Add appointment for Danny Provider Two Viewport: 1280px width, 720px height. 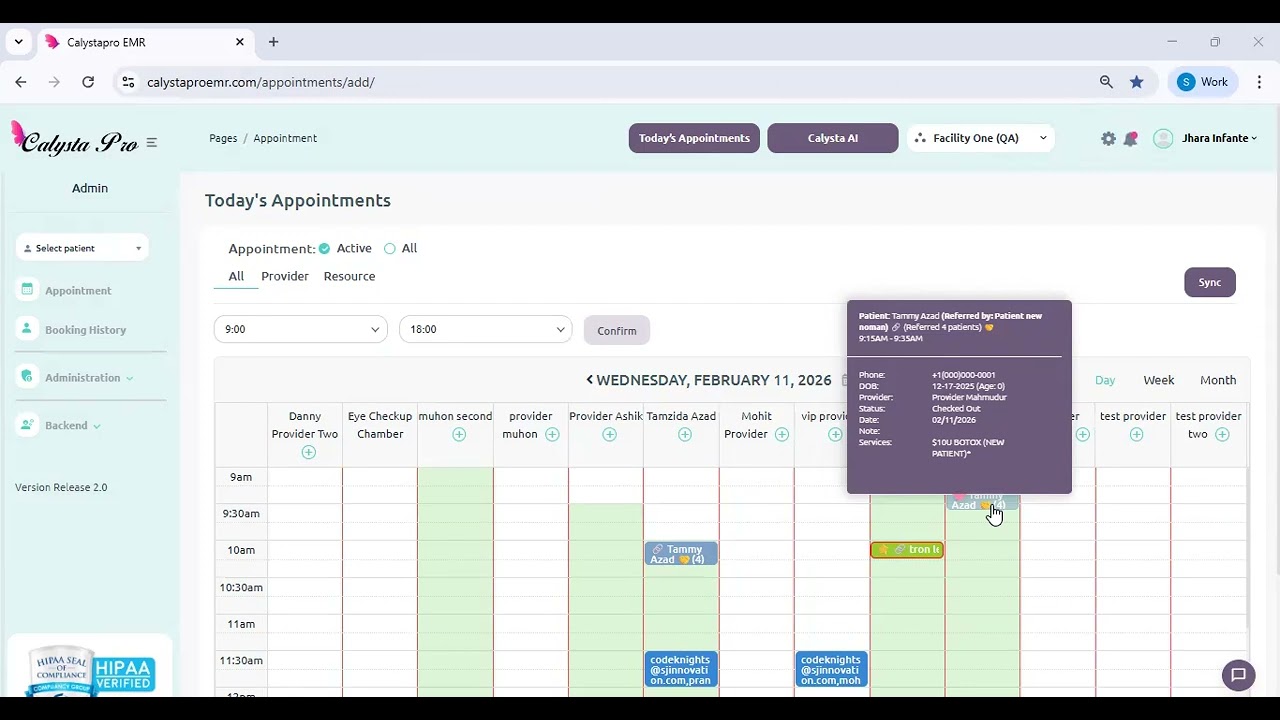[x=308, y=452]
